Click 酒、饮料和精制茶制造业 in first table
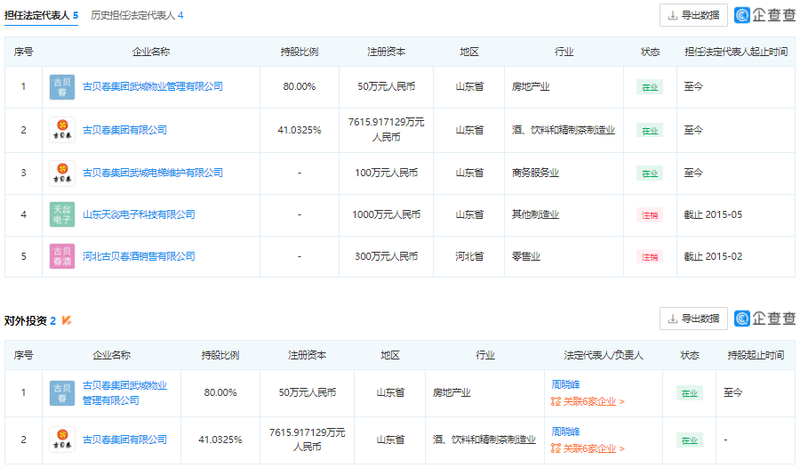Screen dimensions: 800x468 tap(563, 130)
